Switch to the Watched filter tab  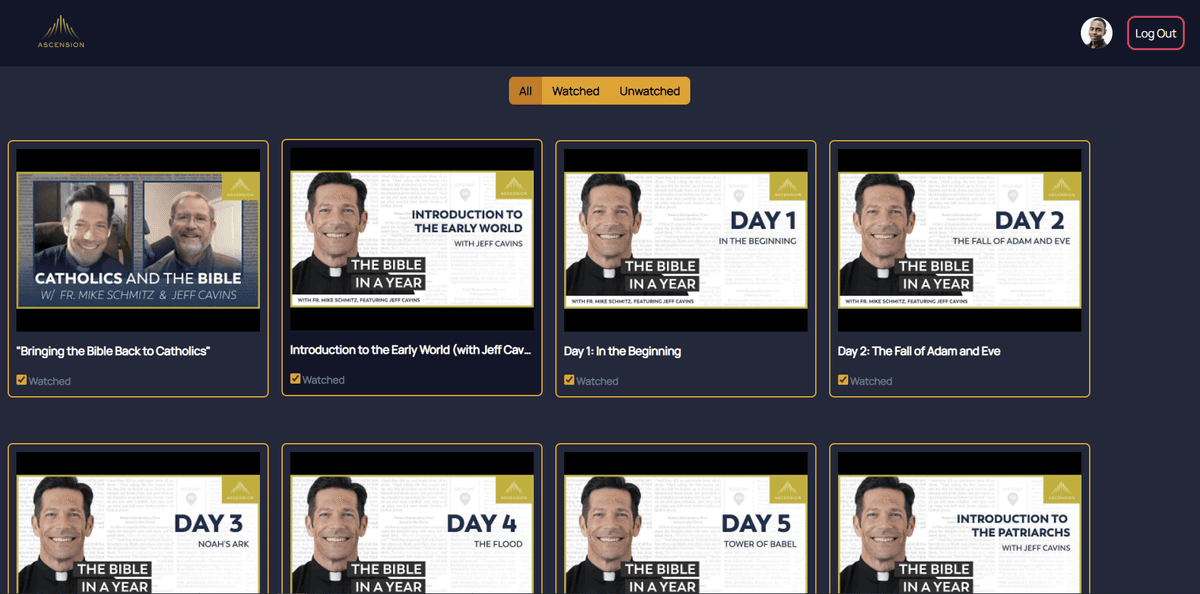[576, 91]
